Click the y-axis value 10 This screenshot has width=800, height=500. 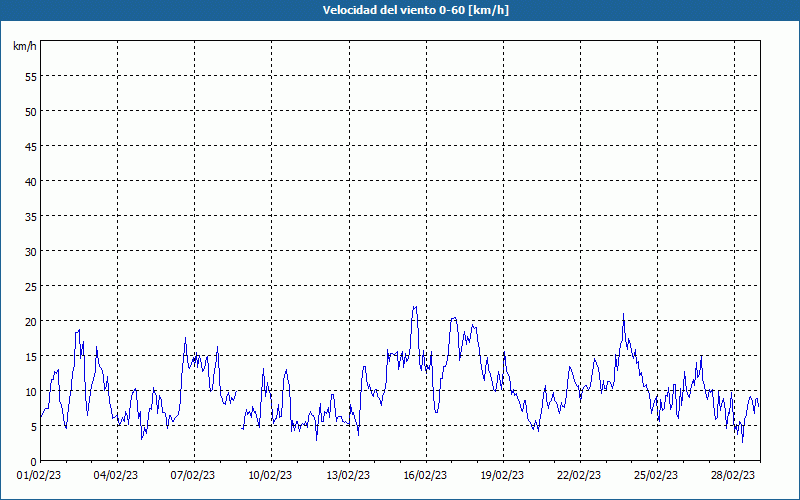pyautogui.click(x=31, y=391)
